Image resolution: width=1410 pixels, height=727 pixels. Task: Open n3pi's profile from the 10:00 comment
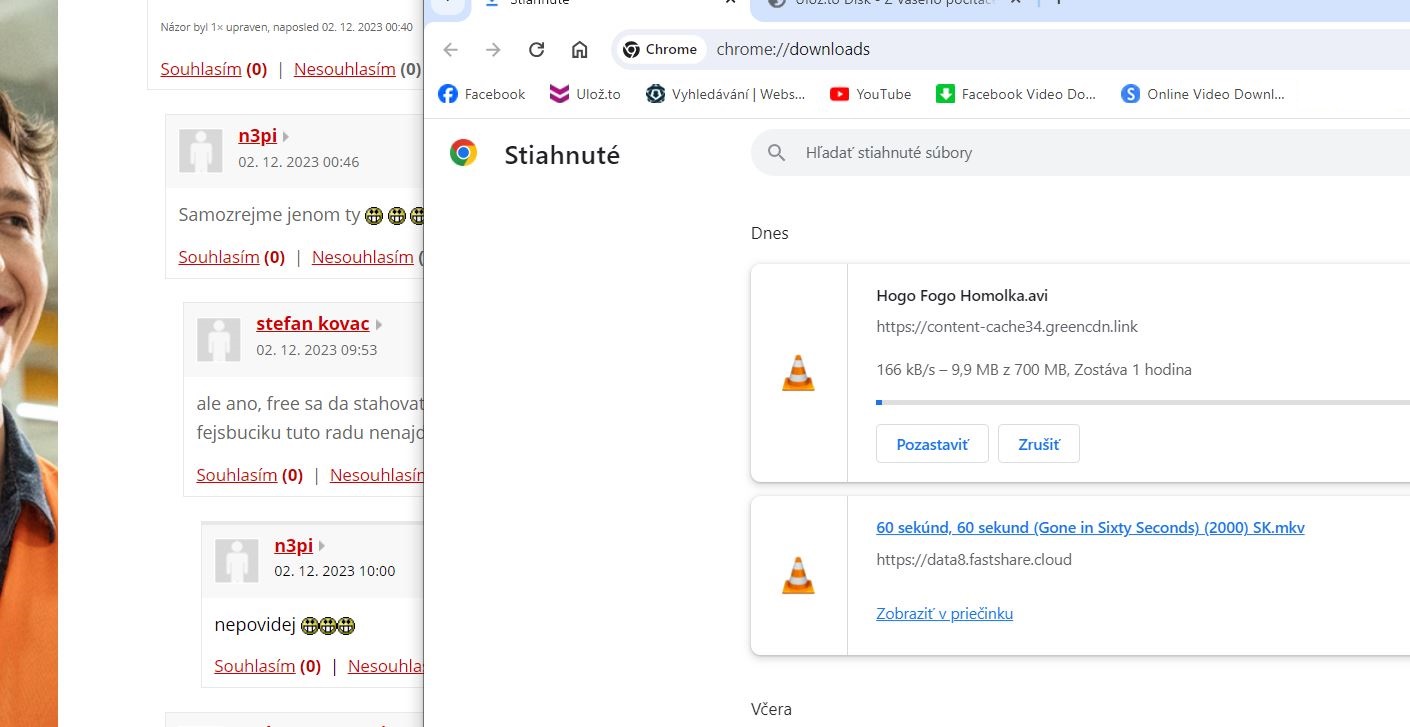[x=294, y=545]
